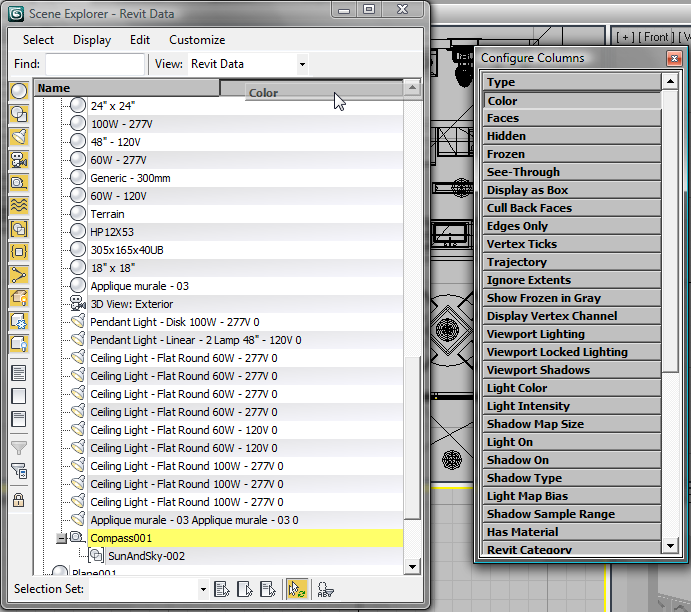Select Trajectory column entry

(572, 262)
